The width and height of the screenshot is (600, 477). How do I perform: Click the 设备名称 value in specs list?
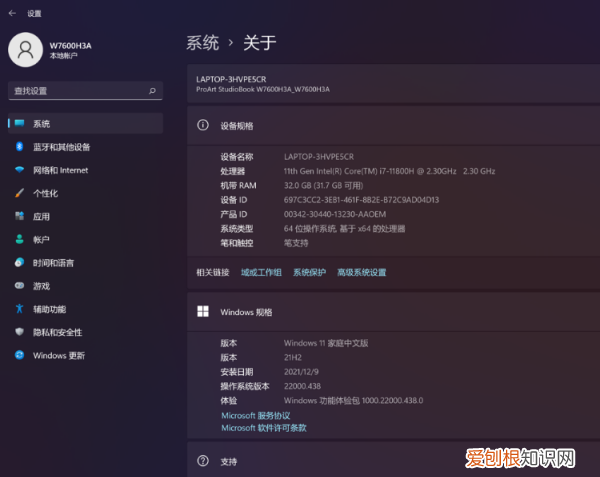319,157
